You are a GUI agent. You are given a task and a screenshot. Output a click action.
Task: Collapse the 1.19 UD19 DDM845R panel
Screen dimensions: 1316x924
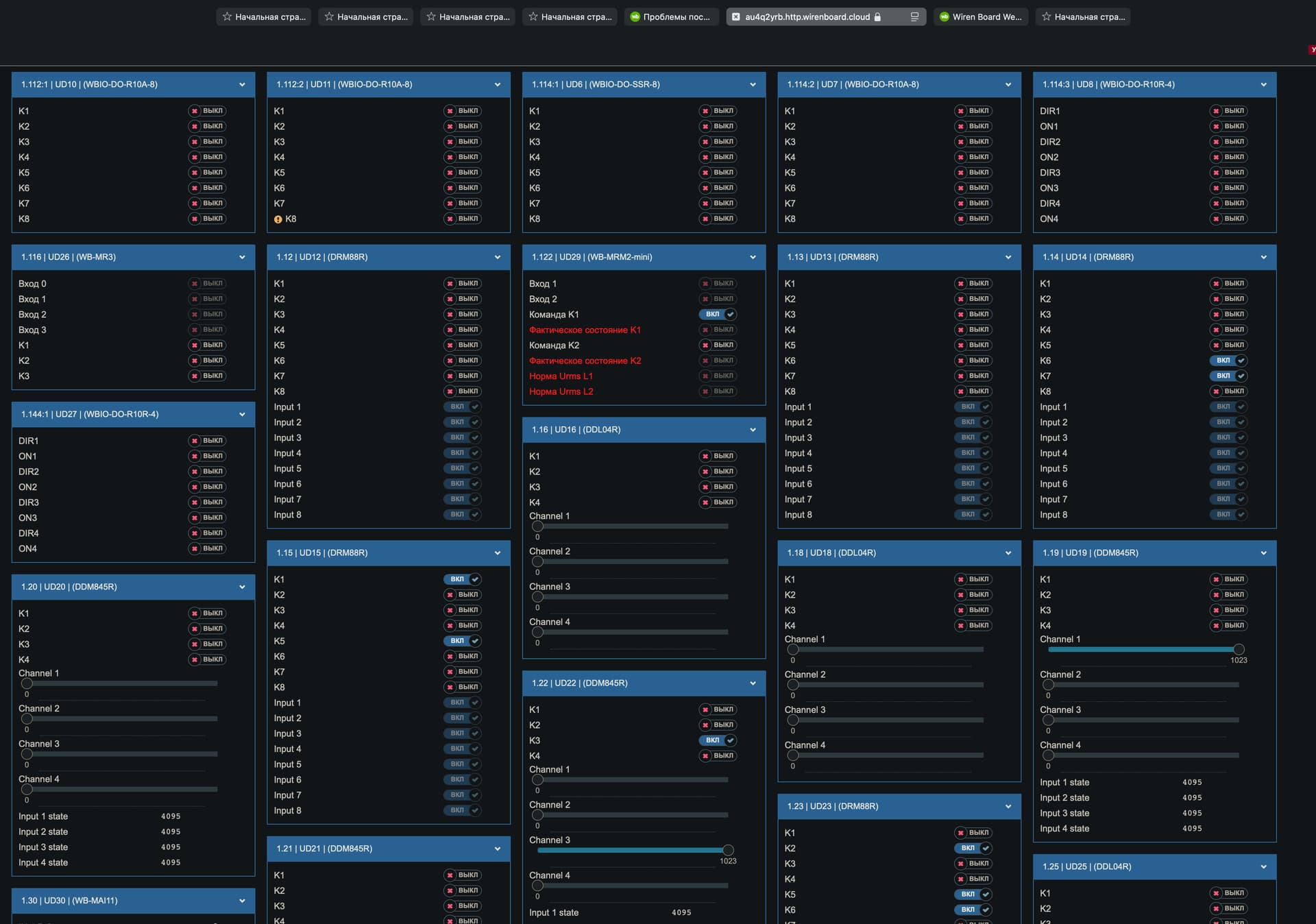pos(1263,553)
